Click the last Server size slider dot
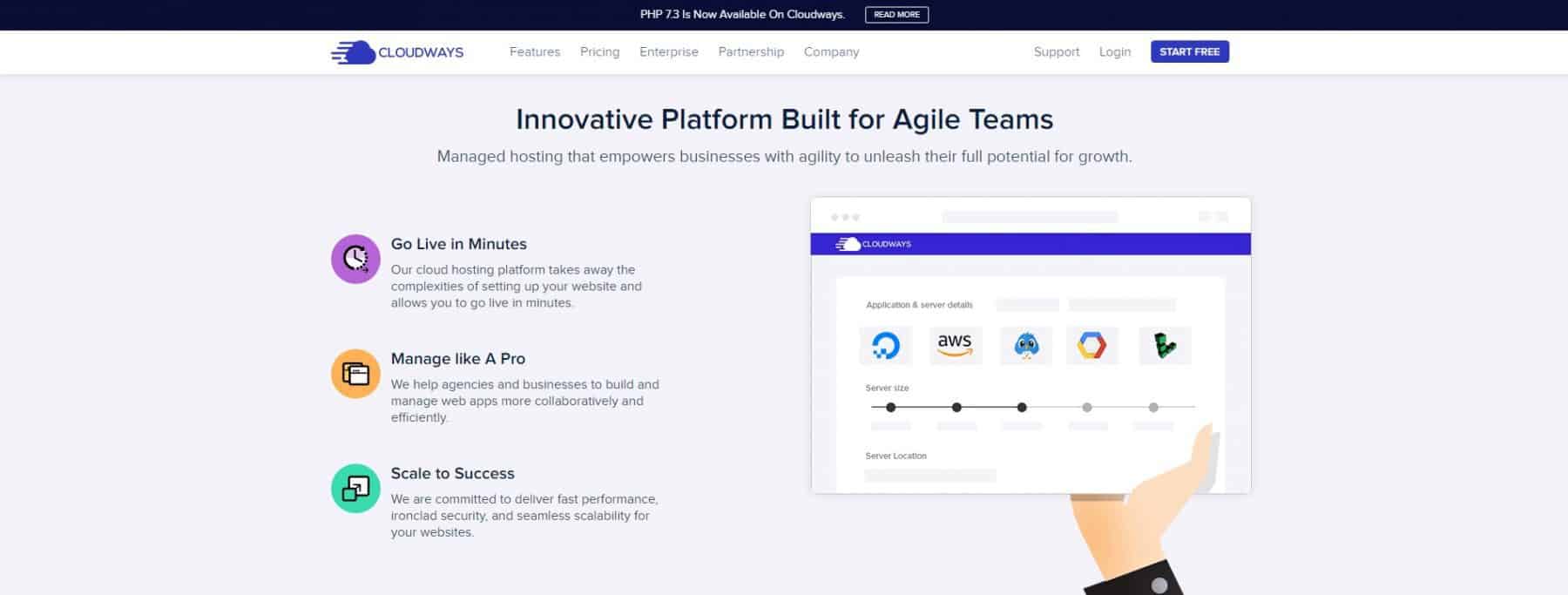 1153,408
